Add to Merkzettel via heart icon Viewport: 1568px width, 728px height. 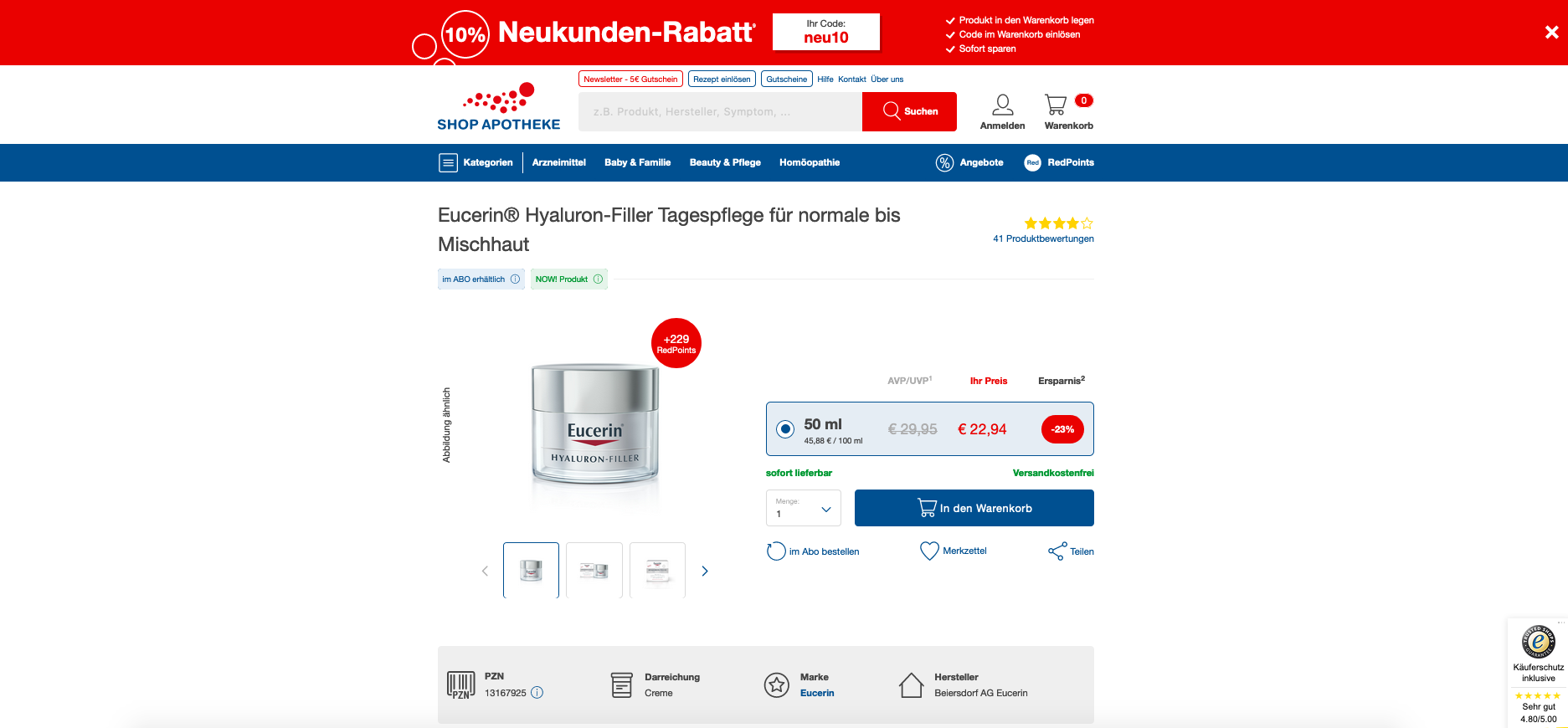[929, 551]
